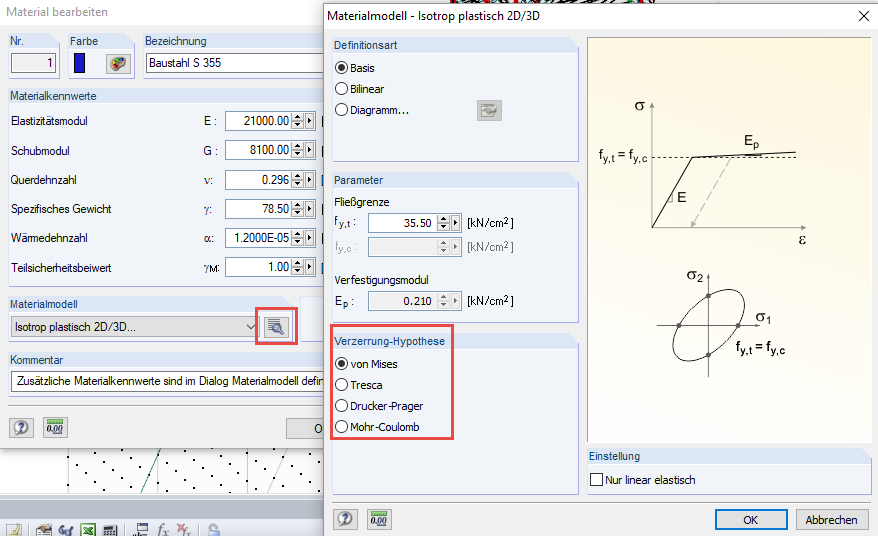Open material model details dialog icon
The image size is (878, 536).
(x=275, y=327)
